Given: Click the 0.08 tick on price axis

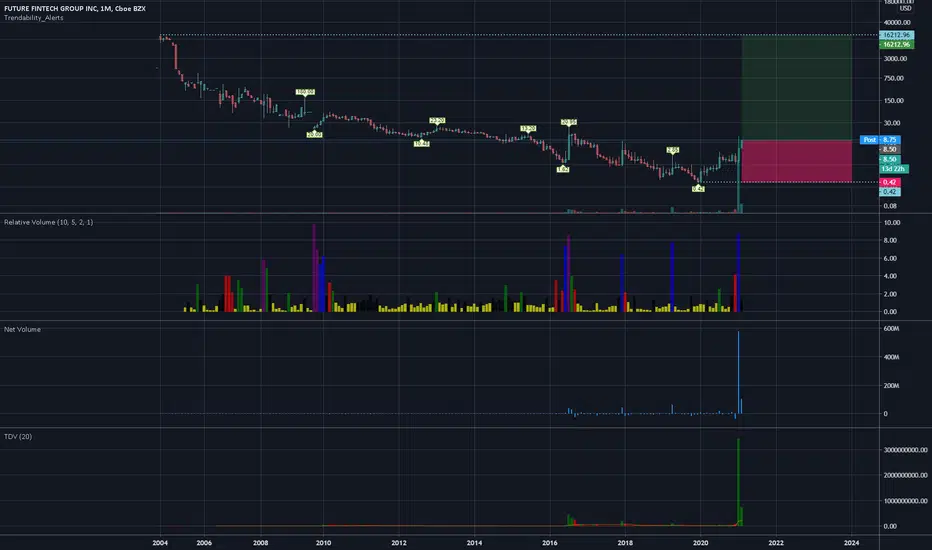Looking at the screenshot, I should (x=890, y=206).
